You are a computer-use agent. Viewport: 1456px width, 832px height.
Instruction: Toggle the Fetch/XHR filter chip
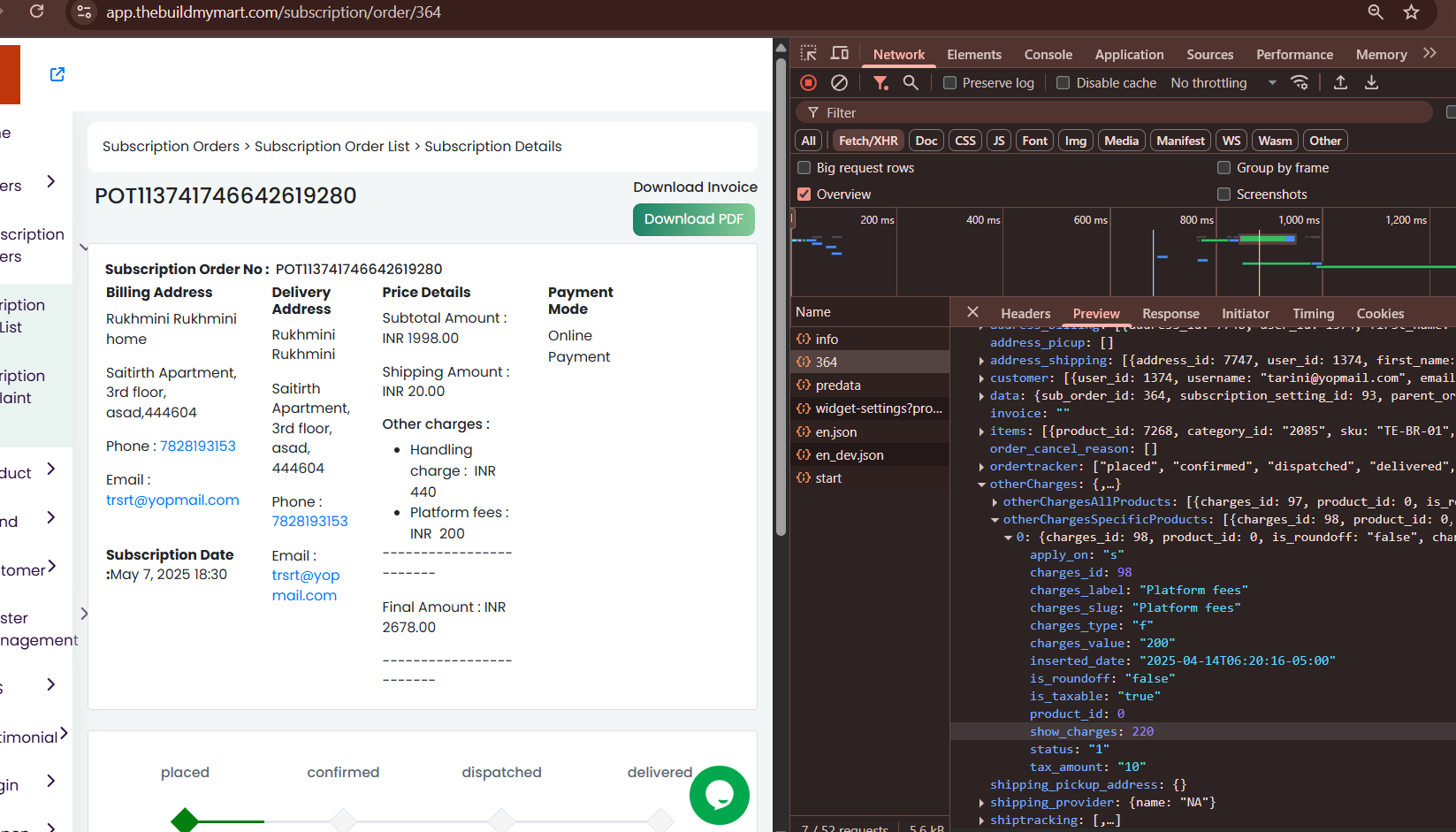tap(868, 141)
